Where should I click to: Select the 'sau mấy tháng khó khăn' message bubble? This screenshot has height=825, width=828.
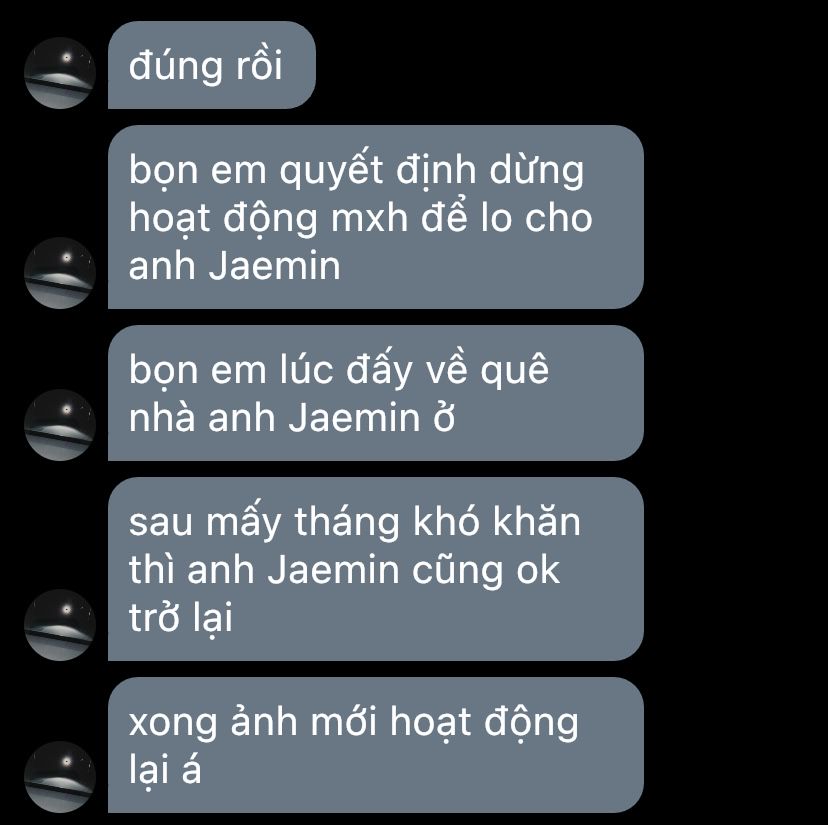point(375,568)
